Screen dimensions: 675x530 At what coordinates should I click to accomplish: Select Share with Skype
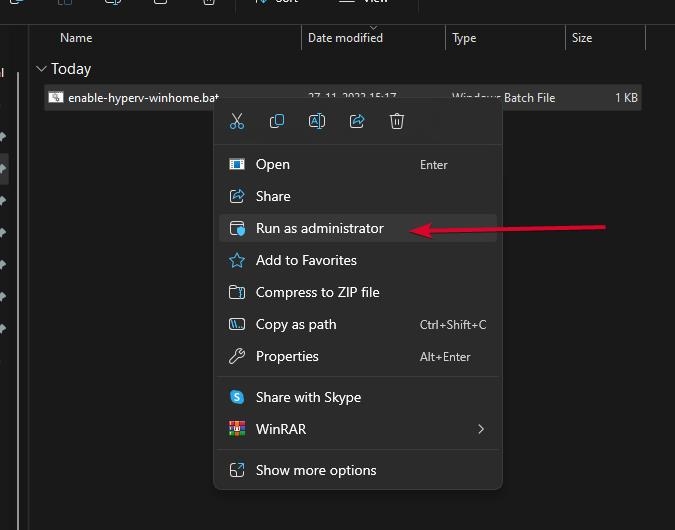(358, 397)
